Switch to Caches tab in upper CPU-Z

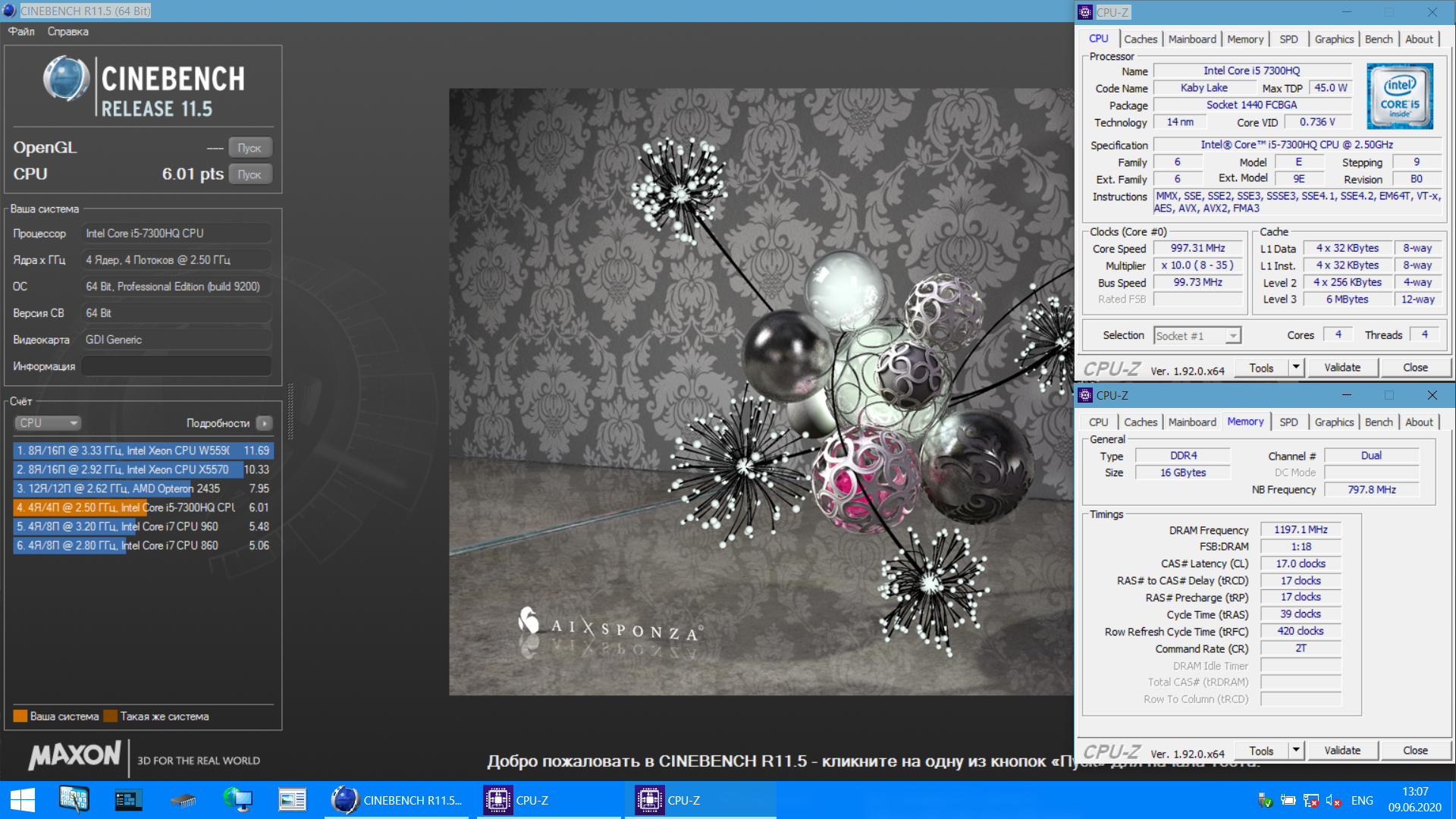[x=1141, y=39]
